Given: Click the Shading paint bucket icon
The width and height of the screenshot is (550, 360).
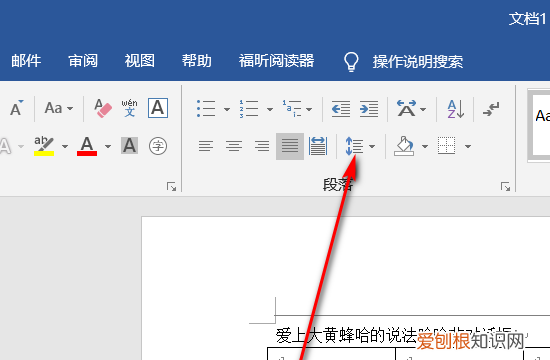Looking at the screenshot, I should 404,146.
